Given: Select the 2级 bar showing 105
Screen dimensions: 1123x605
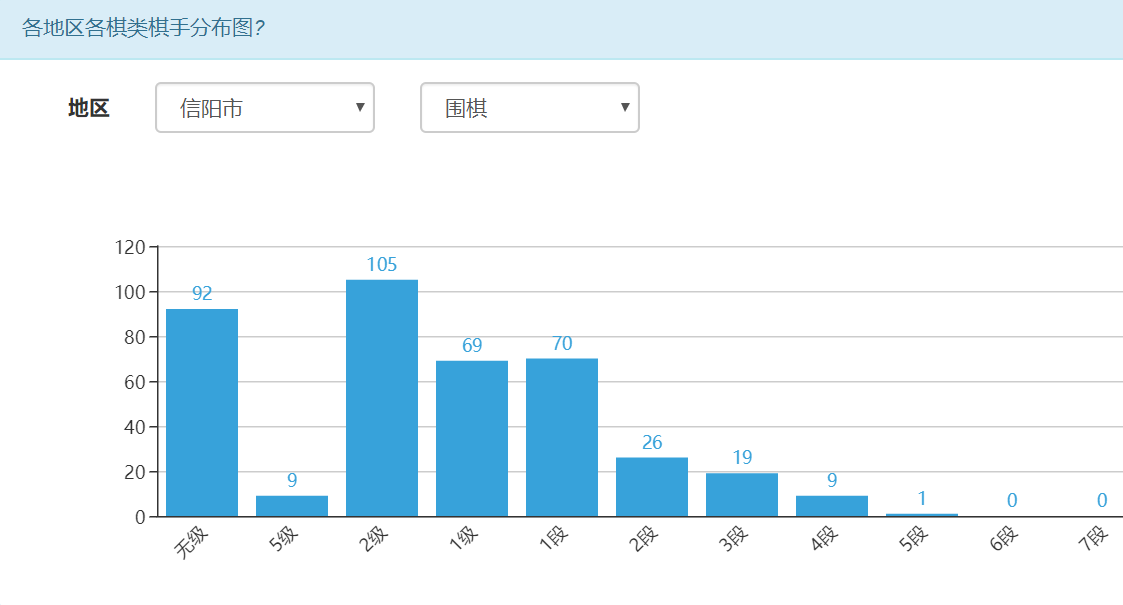Looking at the screenshot, I should pos(382,398).
